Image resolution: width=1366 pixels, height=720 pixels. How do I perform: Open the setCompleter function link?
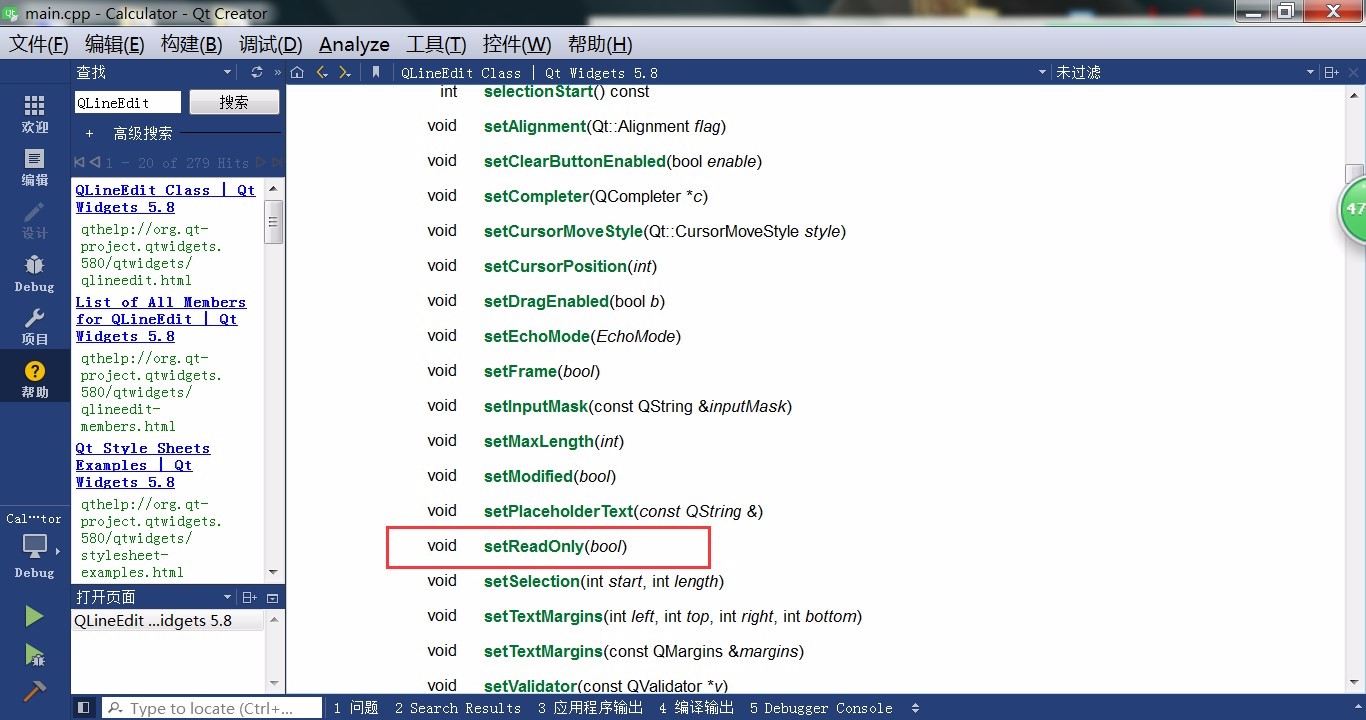(536, 196)
